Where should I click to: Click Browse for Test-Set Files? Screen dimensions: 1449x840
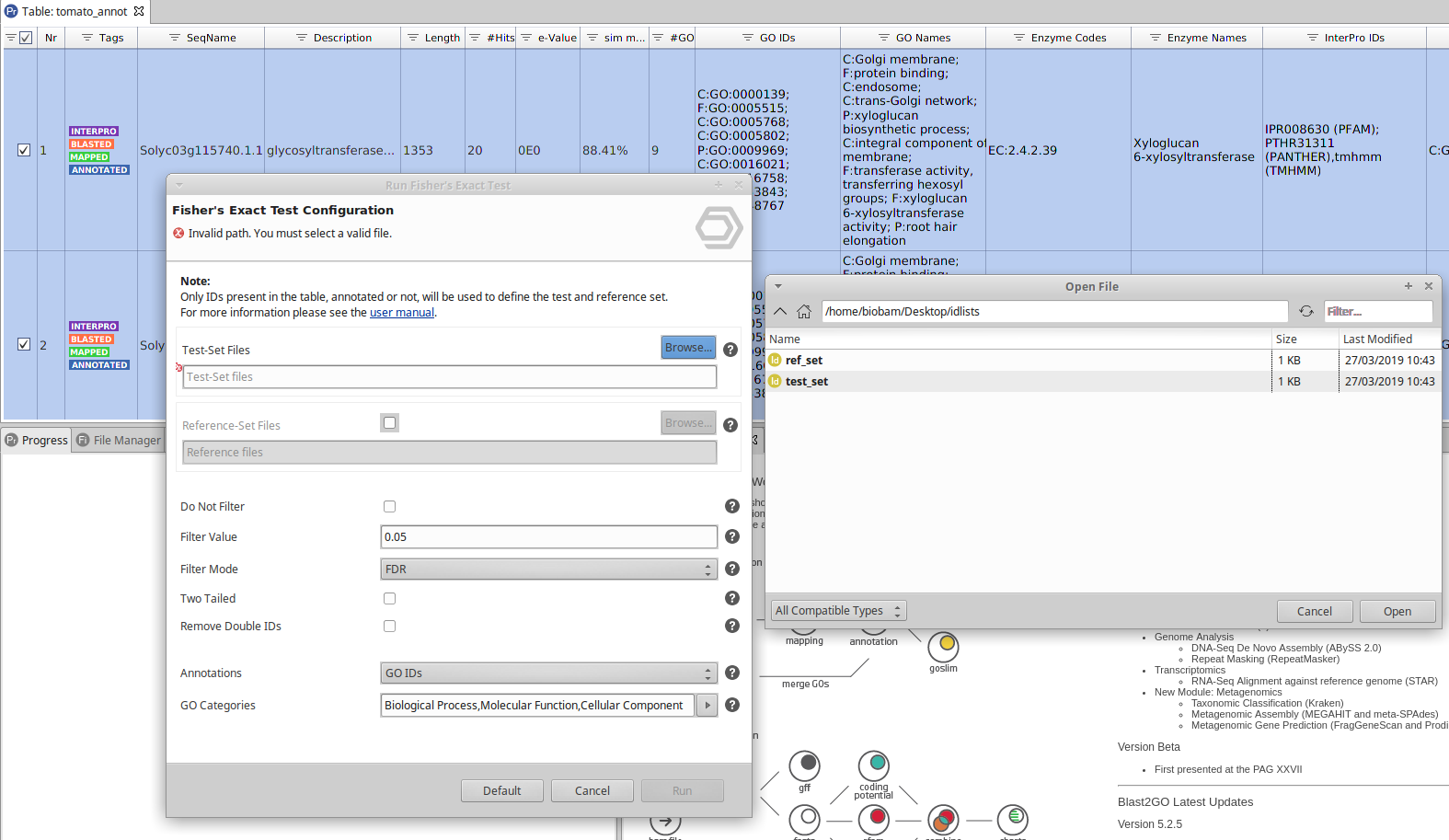click(688, 348)
